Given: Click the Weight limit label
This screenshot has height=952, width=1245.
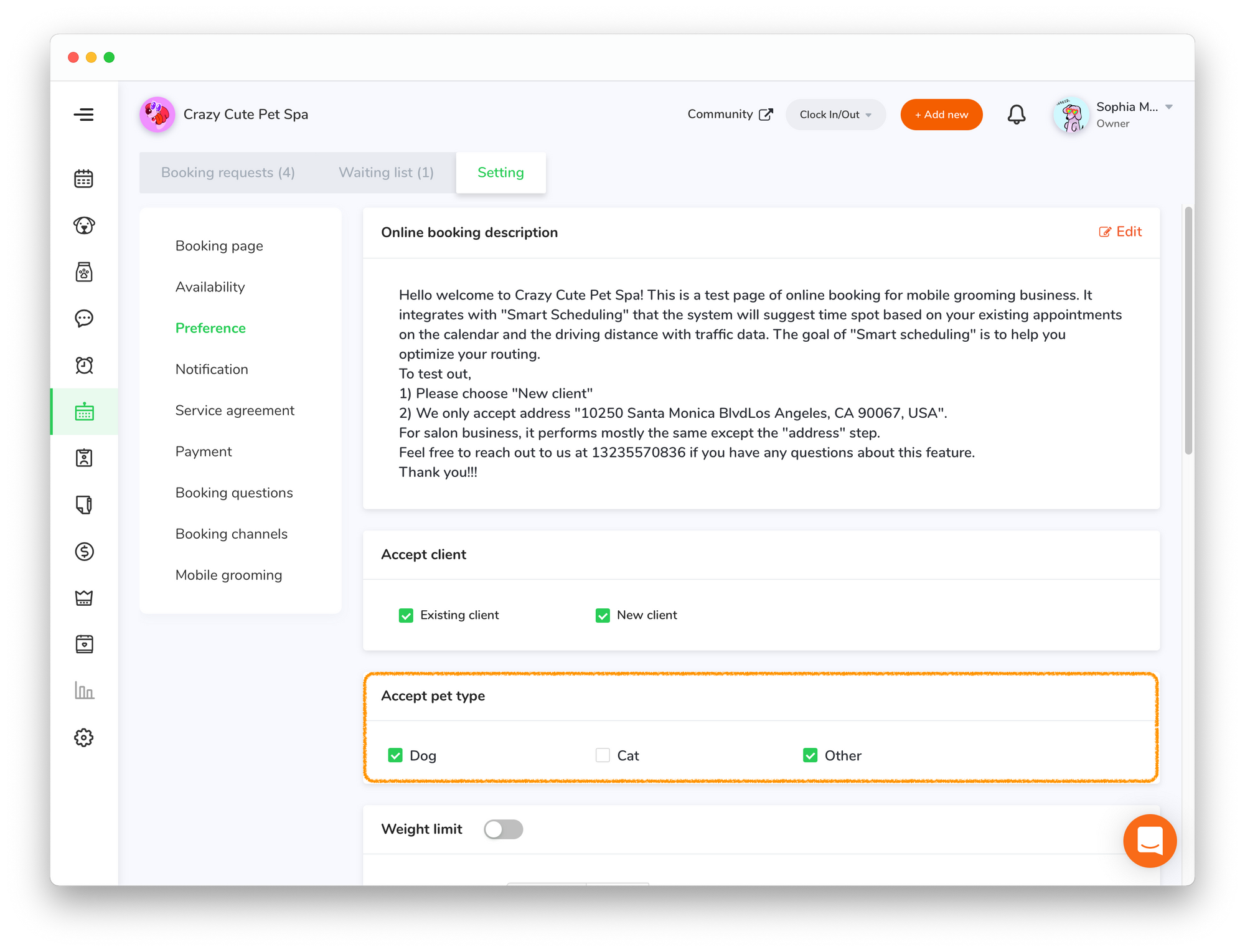Looking at the screenshot, I should [421, 829].
